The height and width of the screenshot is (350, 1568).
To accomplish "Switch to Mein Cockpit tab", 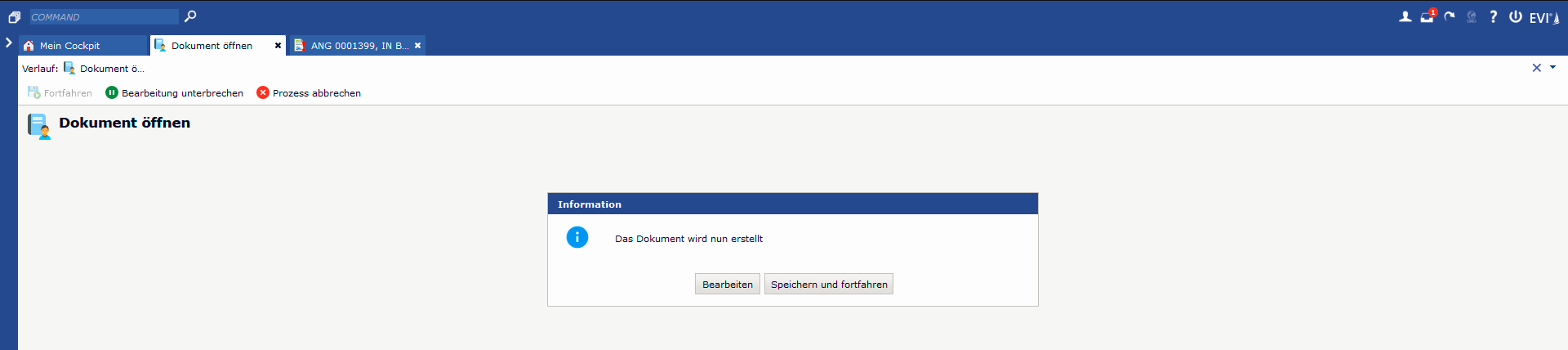I will click(x=69, y=46).
